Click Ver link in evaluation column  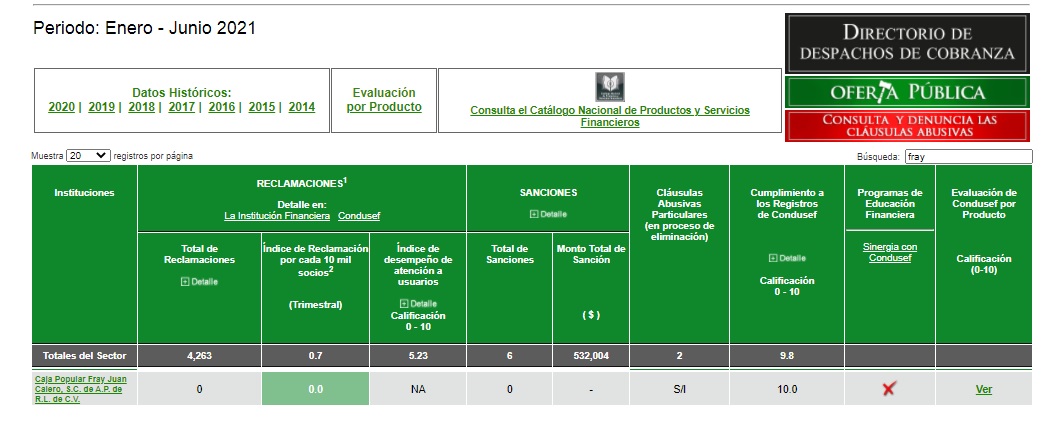point(984,389)
